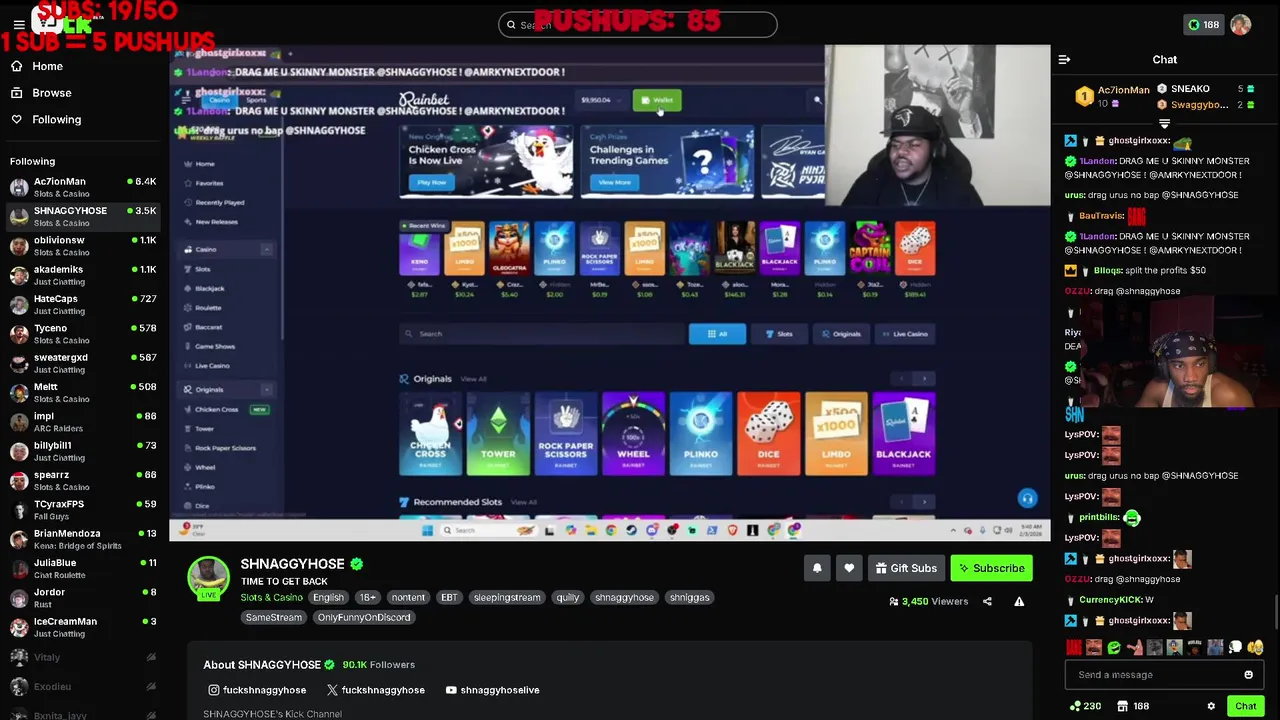The height and width of the screenshot is (720, 1280).
Task: Open the Following page in the sidebar
Action: click(x=56, y=119)
